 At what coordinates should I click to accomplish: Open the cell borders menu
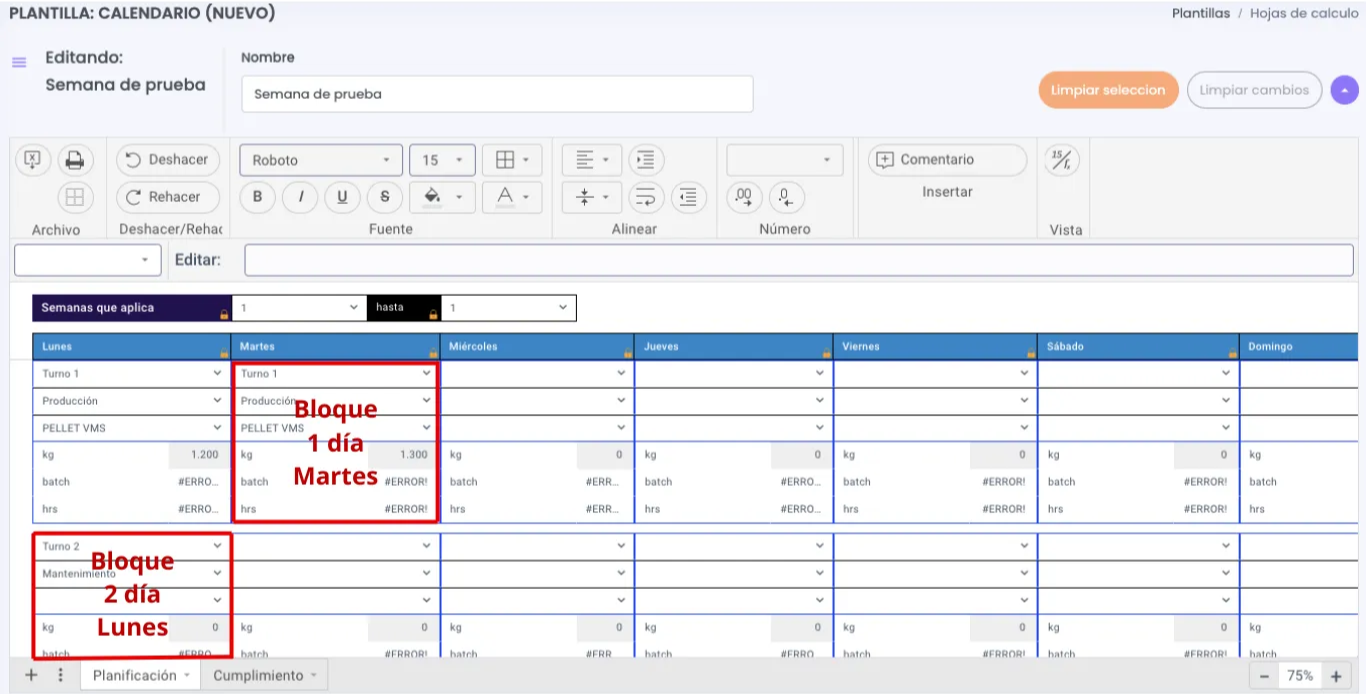click(512, 160)
